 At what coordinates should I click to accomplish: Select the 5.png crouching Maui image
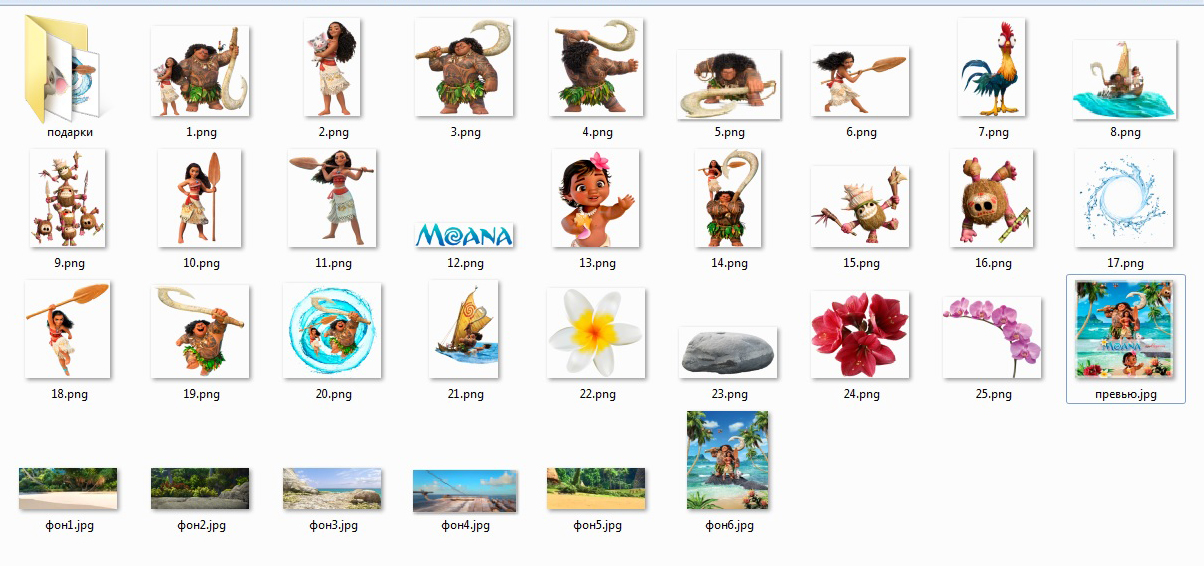click(729, 85)
